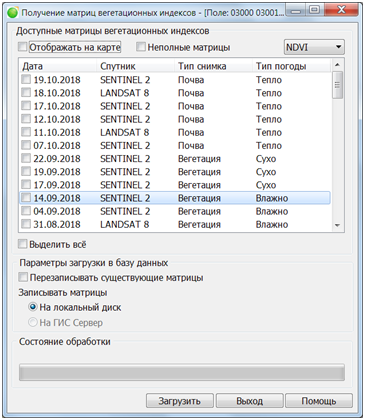Click 'LANDSAT 8' in the 18.10.2018 row
The image size is (365, 420).
124,93
